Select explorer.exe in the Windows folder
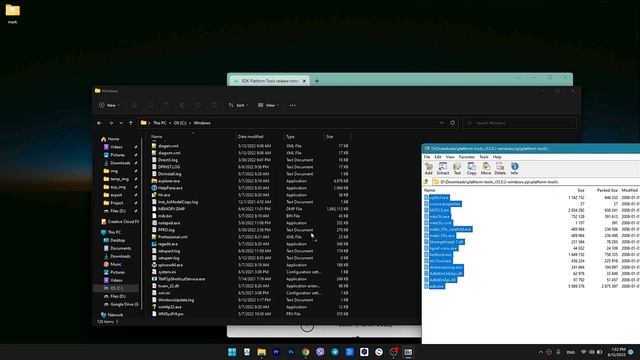The image size is (640, 360). point(169,181)
